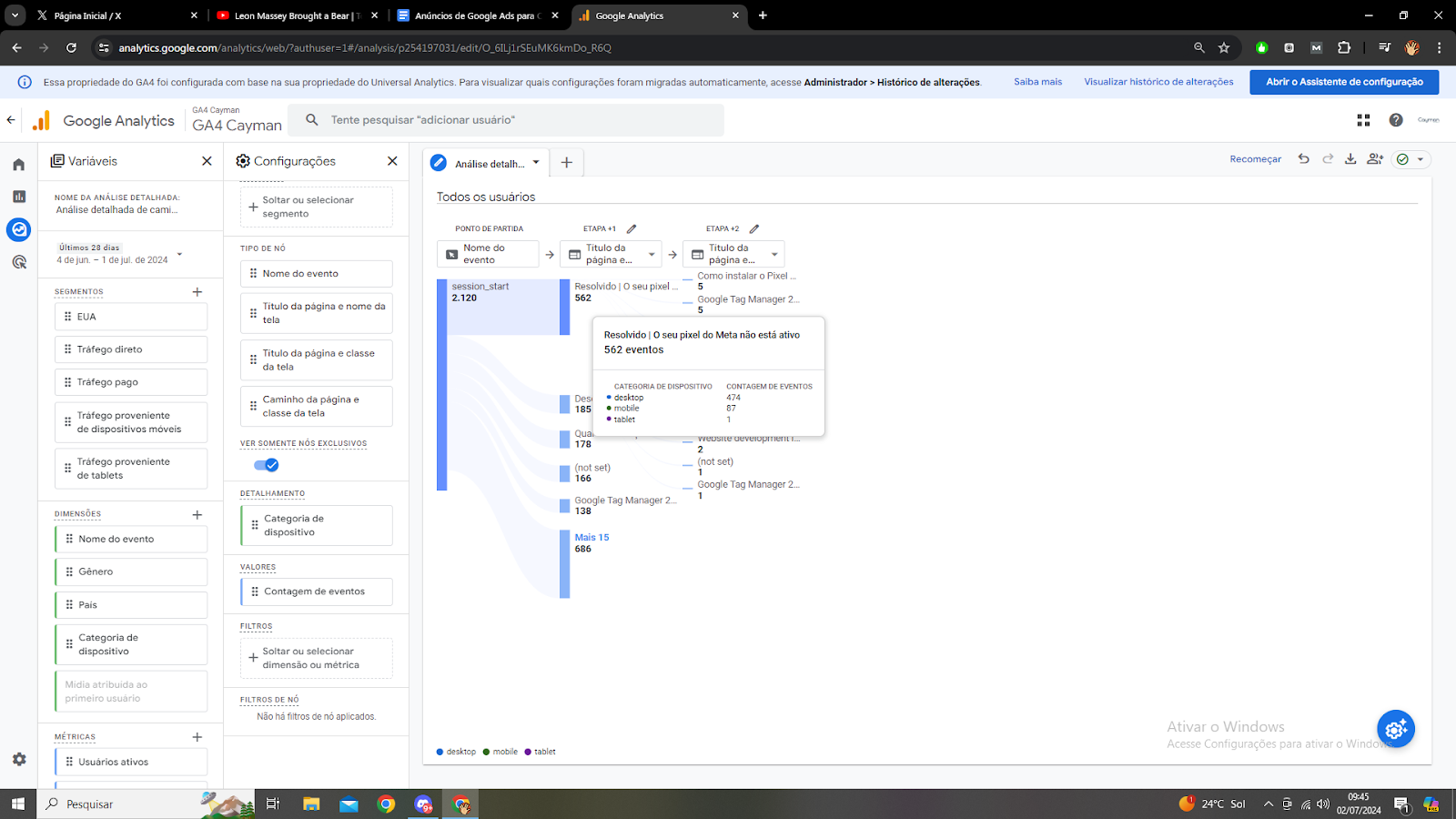Screen dimensions: 1456x819
Task: Open the Explore compass icon
Action: (18, 229)
